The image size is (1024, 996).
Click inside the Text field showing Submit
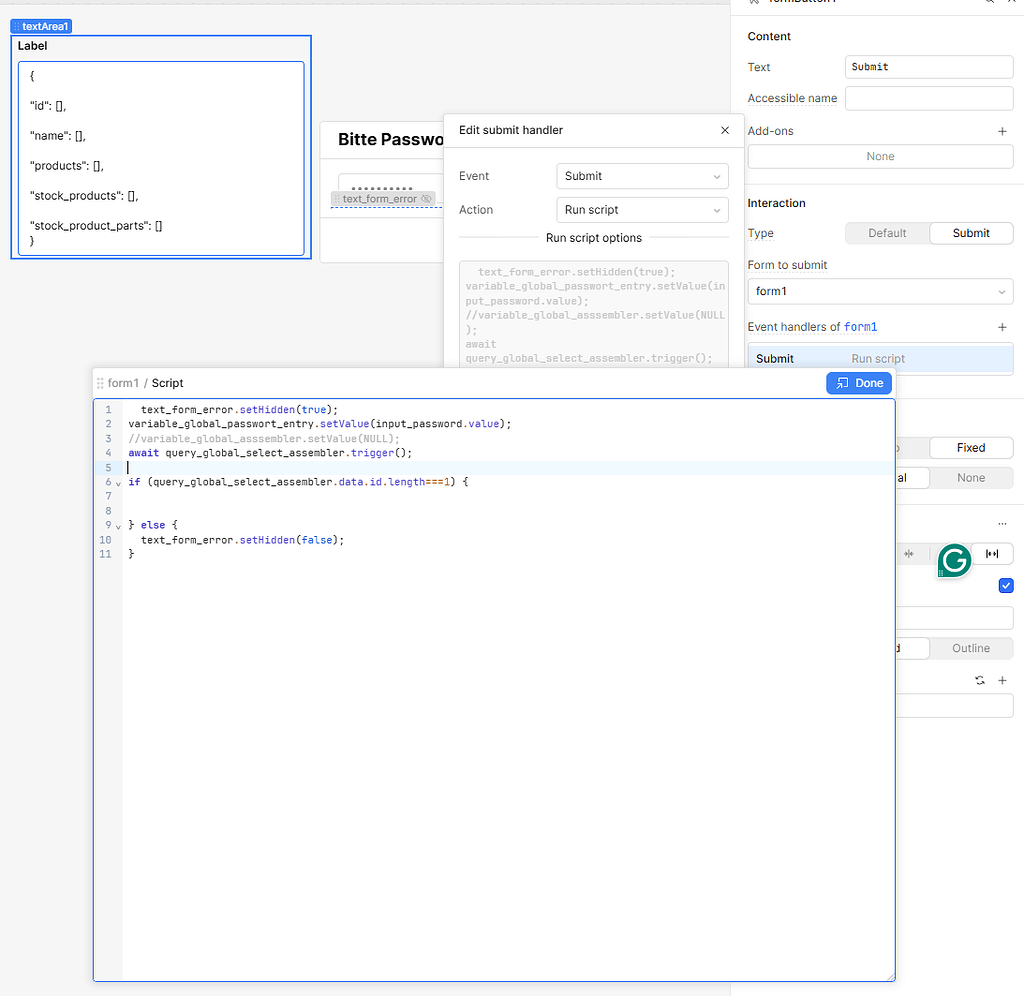pos(928,67)
